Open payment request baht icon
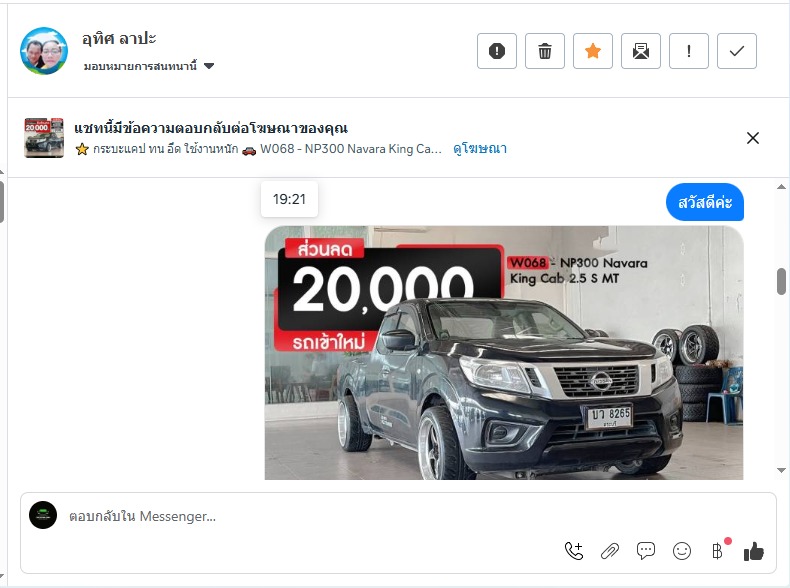Viewport: 790px width, 588px height. (717, 551)
